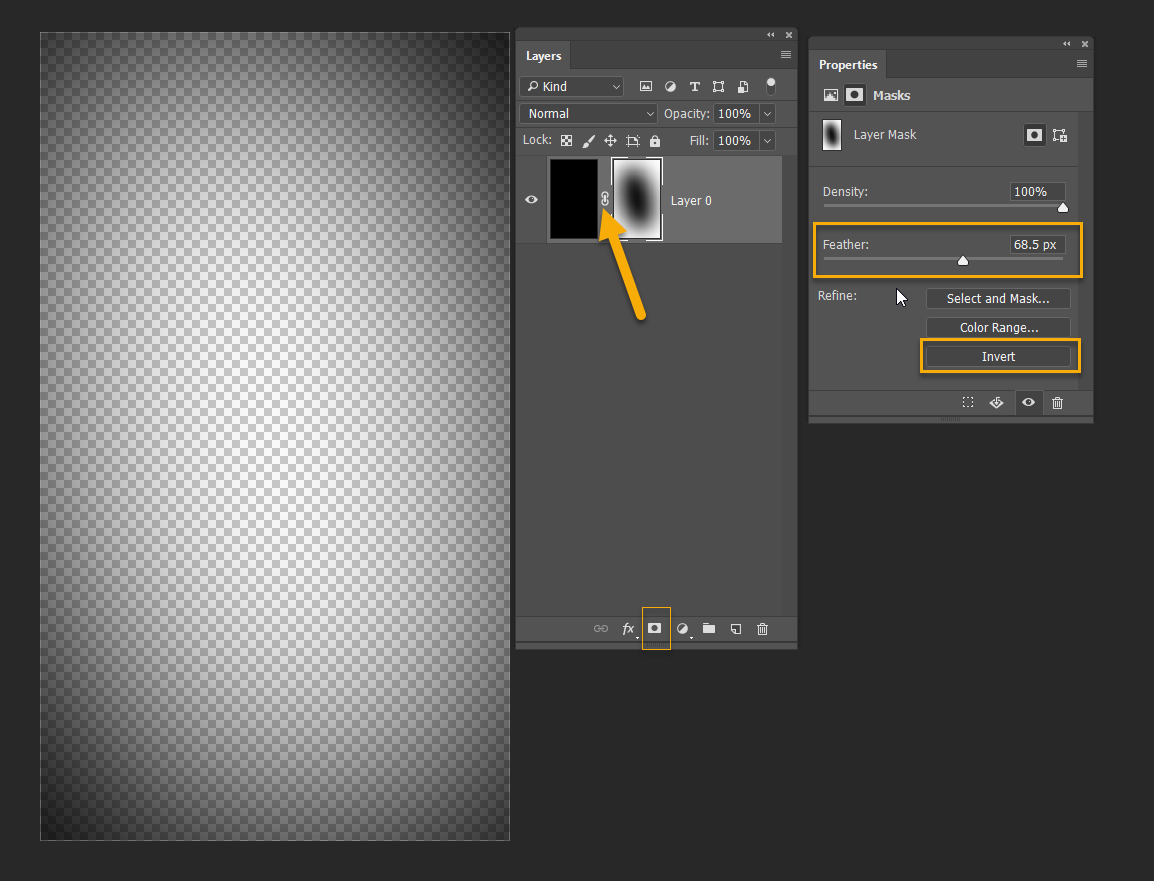
Task: Open the Kind filter dropdown
Action: [x=570, y=86]
